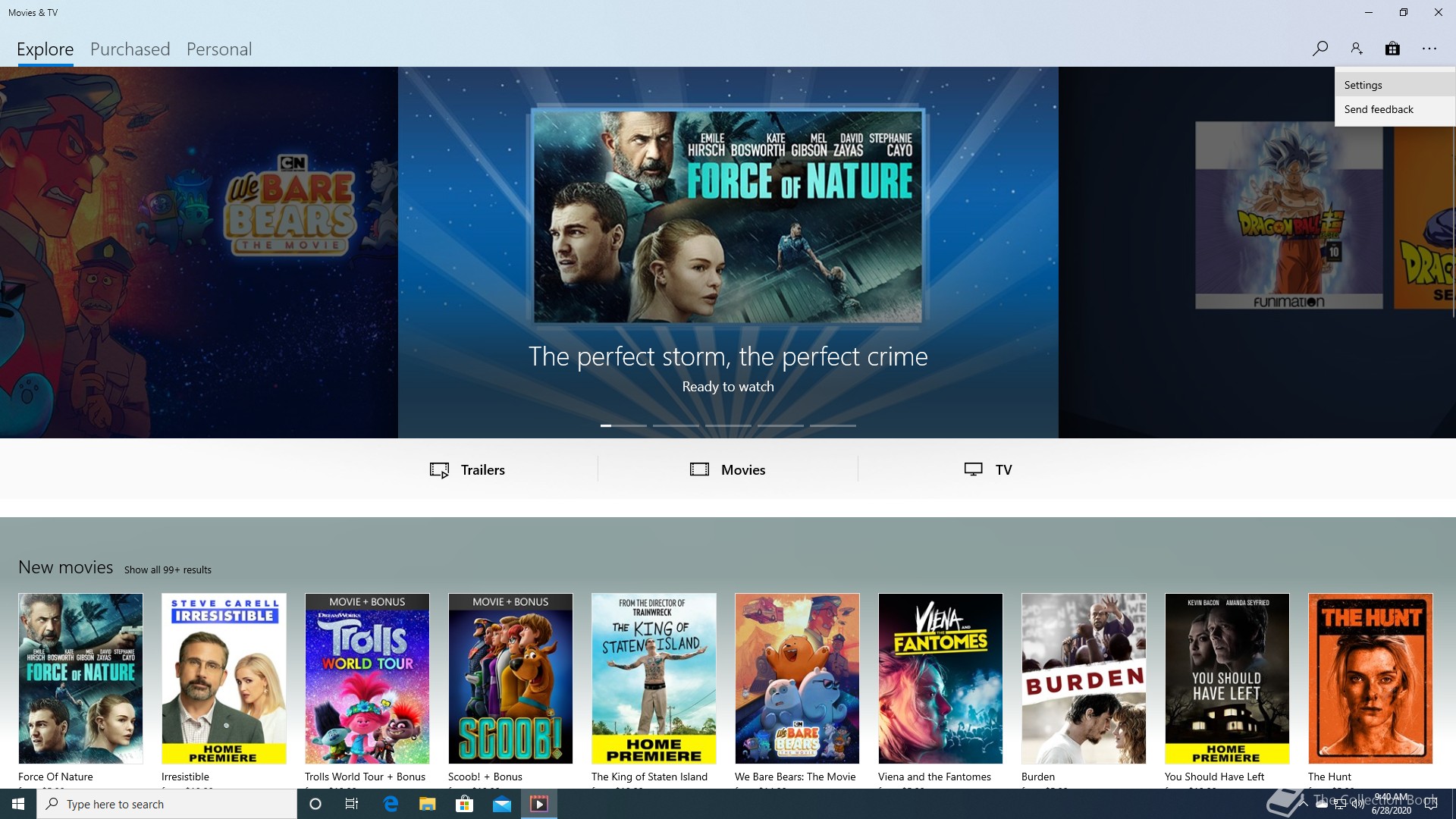Open the account sign-in icon
The image size is (1456, 819).
coord(1357,49)
